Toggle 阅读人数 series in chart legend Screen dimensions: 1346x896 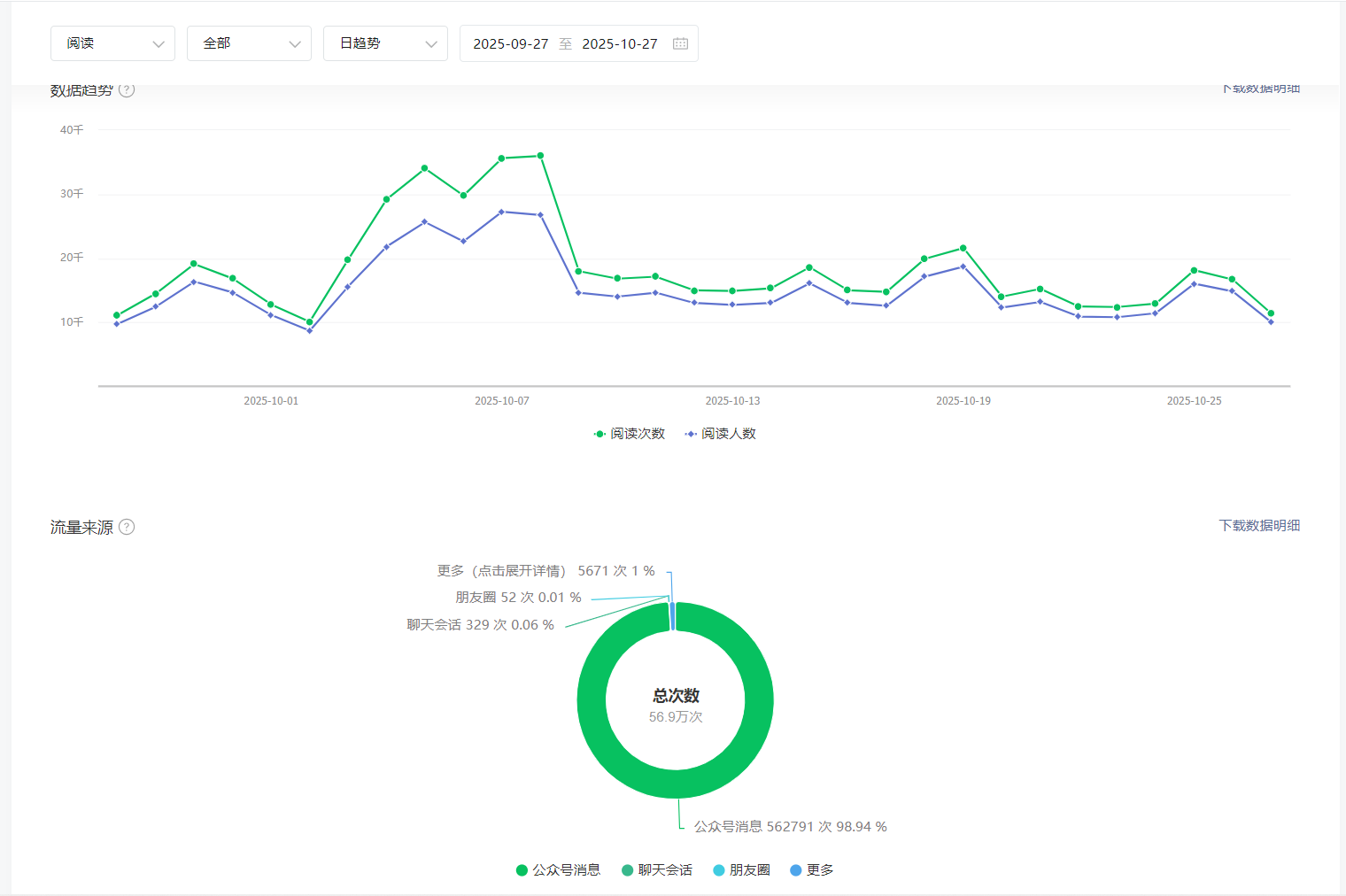pyautogui.click(x=720, y=433)
